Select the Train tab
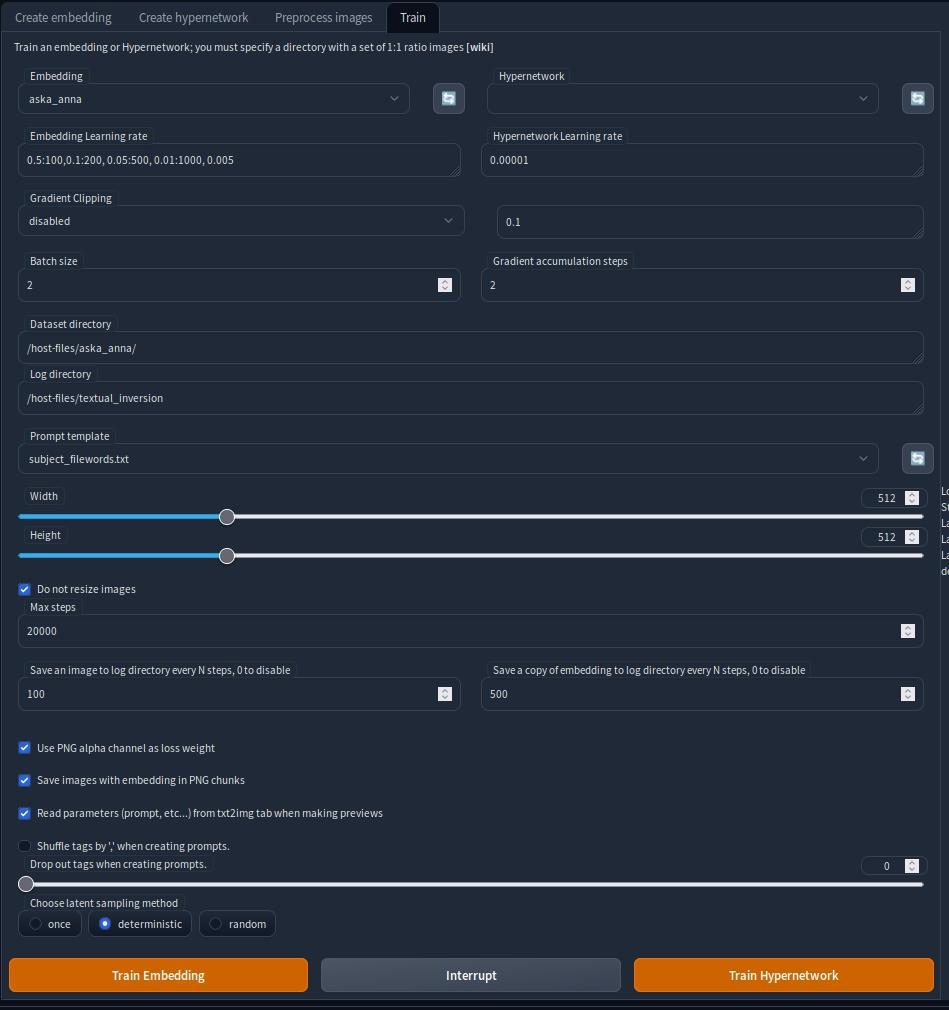Screen dimensions: 949x1010 click(413, 17)
